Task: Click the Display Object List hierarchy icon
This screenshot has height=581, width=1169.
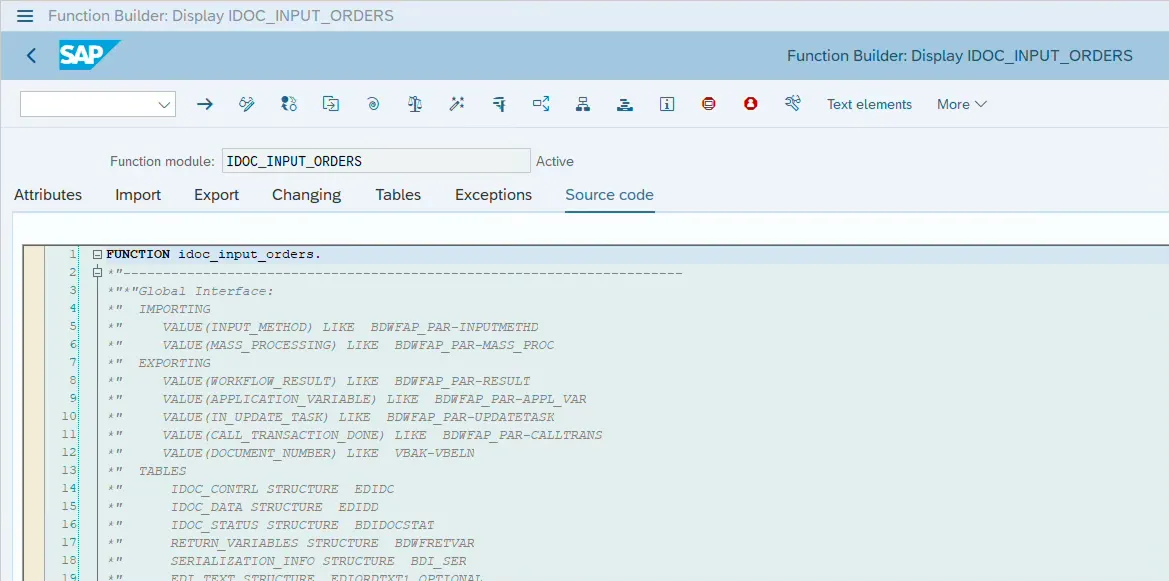Action: [583, 104]
